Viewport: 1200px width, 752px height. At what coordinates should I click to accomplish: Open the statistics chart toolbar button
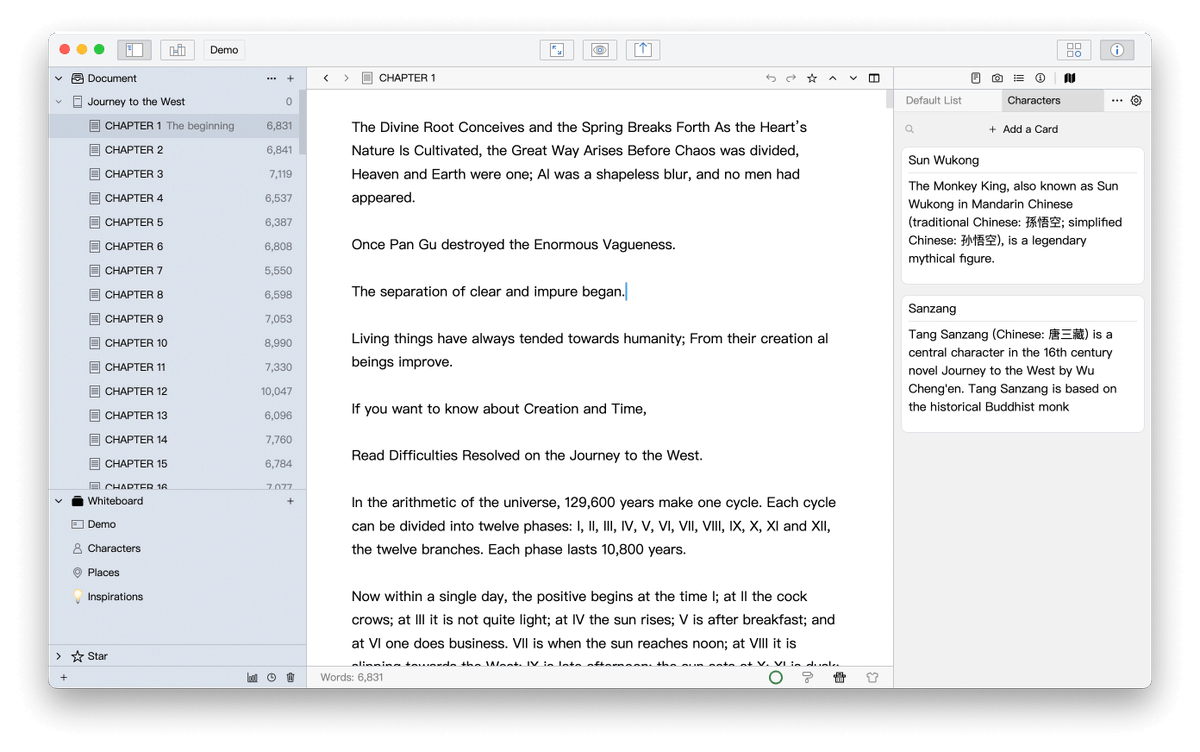(x=177, y=50)
